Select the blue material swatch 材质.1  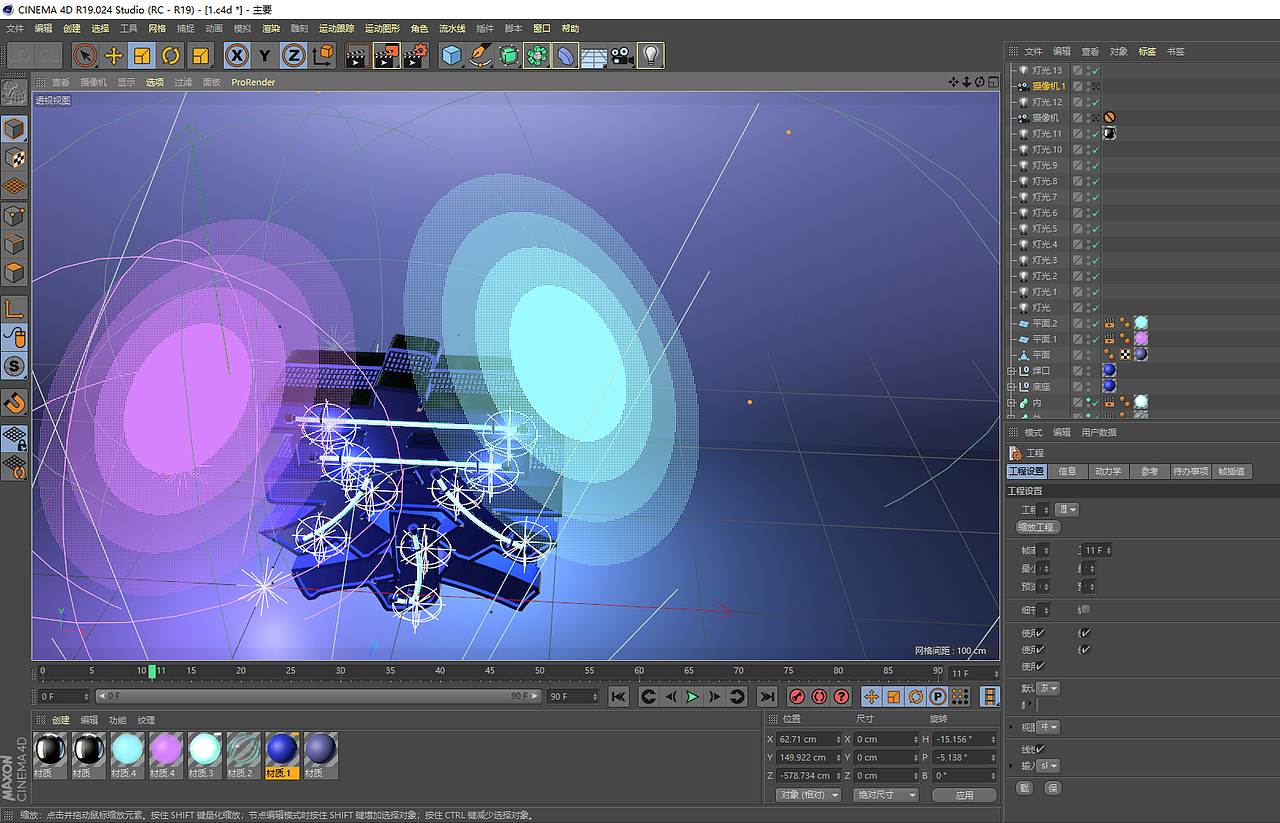(282, 755)
